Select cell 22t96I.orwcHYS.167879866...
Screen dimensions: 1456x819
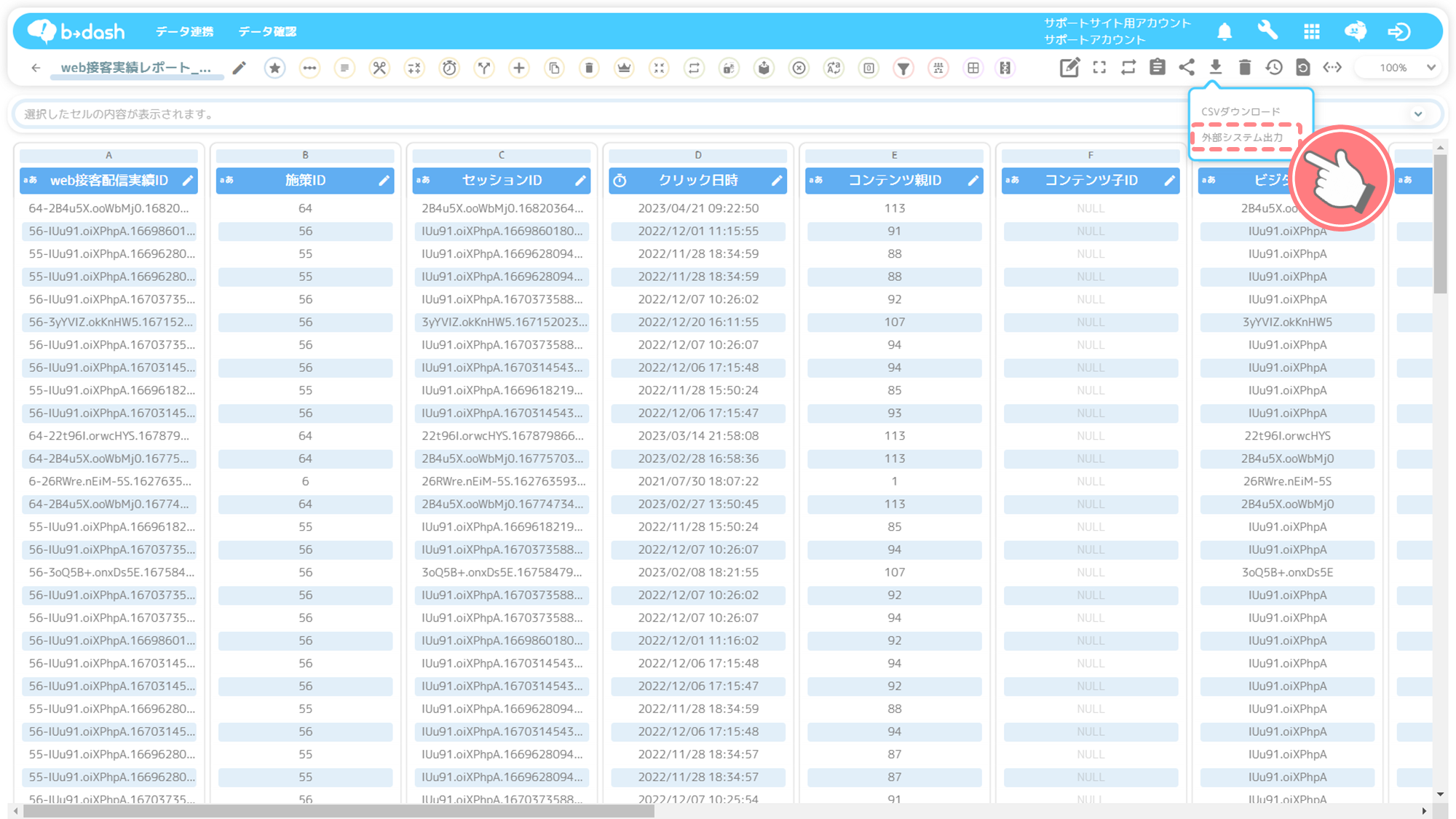coord(502,436)
